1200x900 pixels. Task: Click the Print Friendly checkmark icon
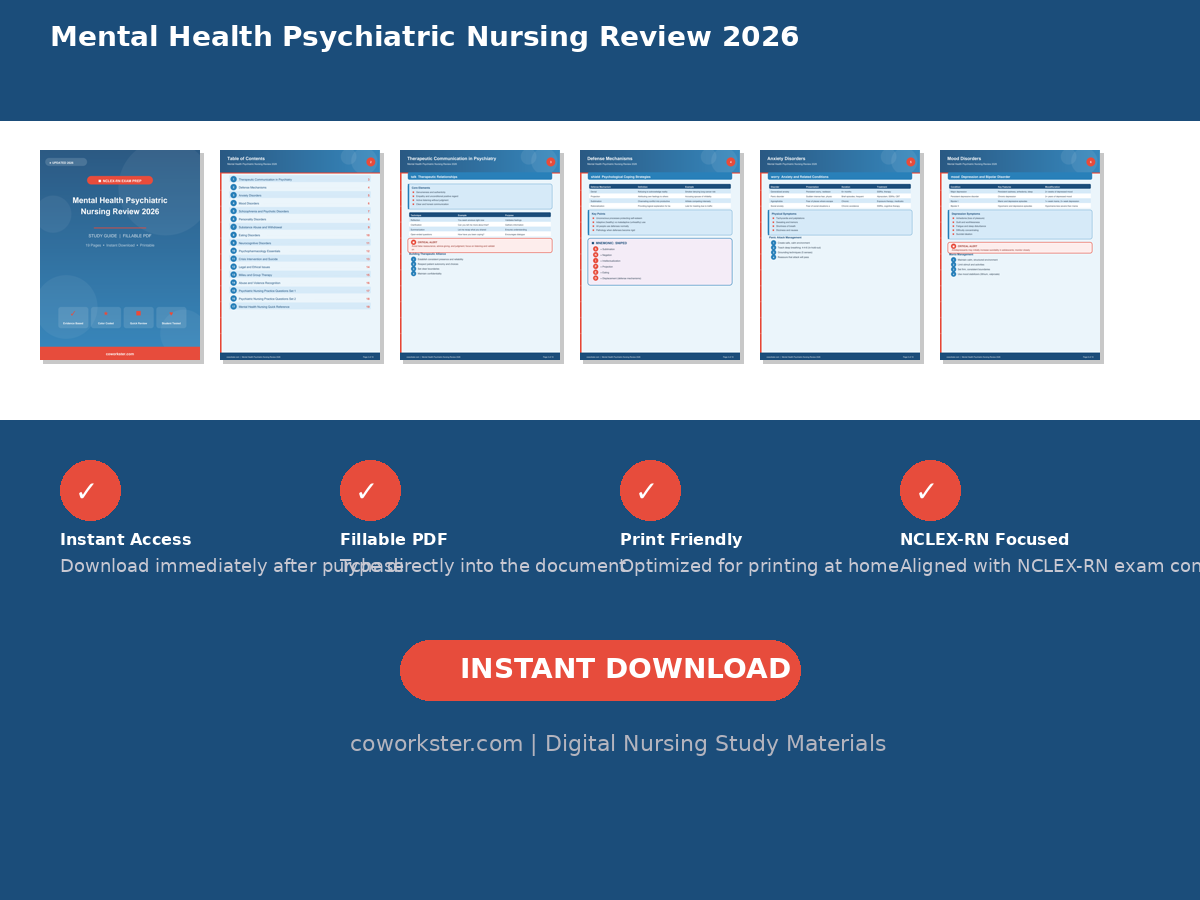650,490
